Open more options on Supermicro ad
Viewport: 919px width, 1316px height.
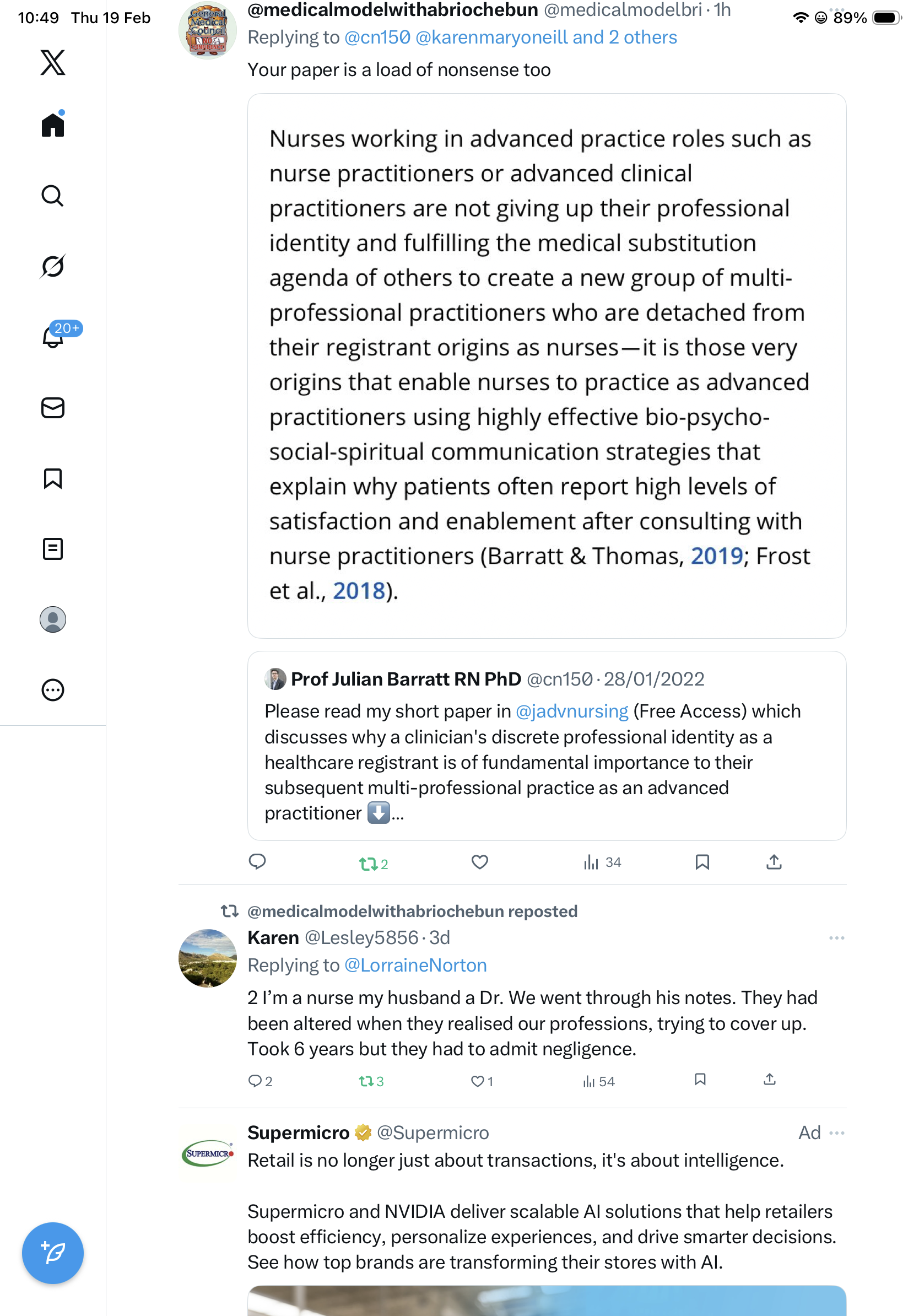pyautogui.click(x=836, y=1132)
